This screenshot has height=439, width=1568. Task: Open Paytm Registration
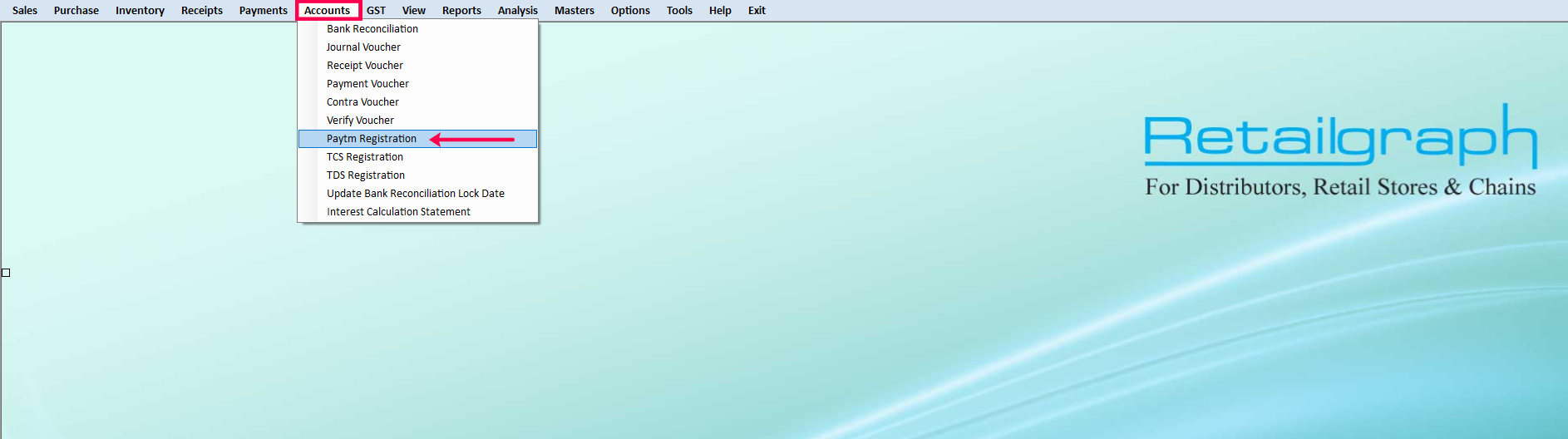point(417,139)
